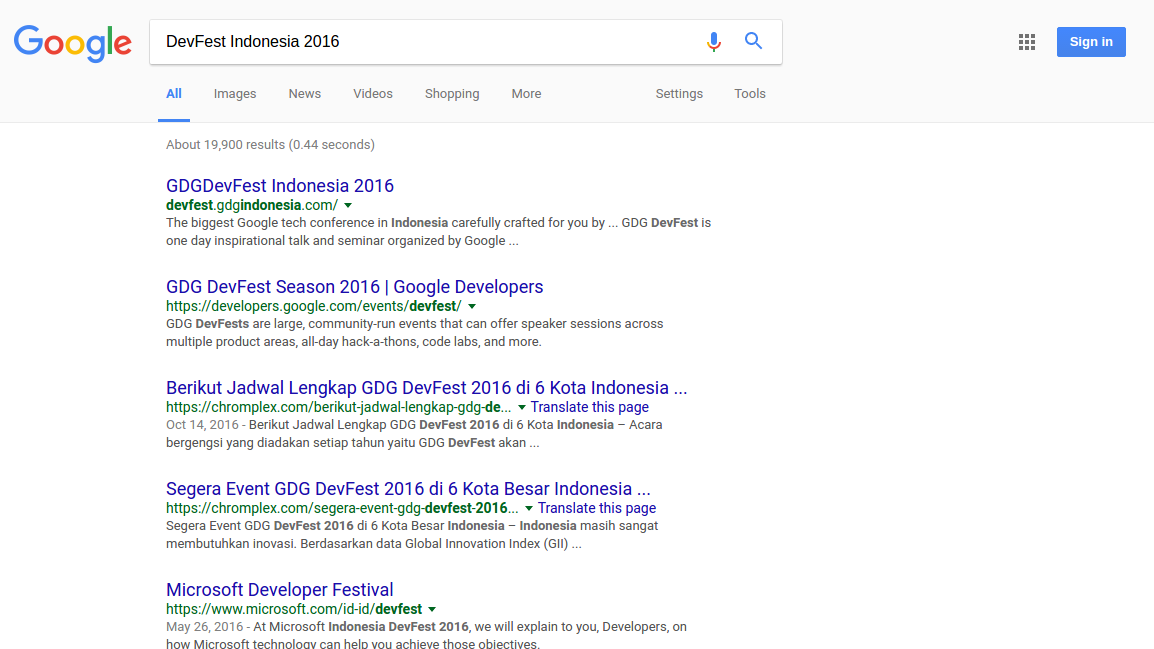Screen dimensions: 1154x649
Task: Click 'About 19,900 results' text
Action: tap(270, 145)
